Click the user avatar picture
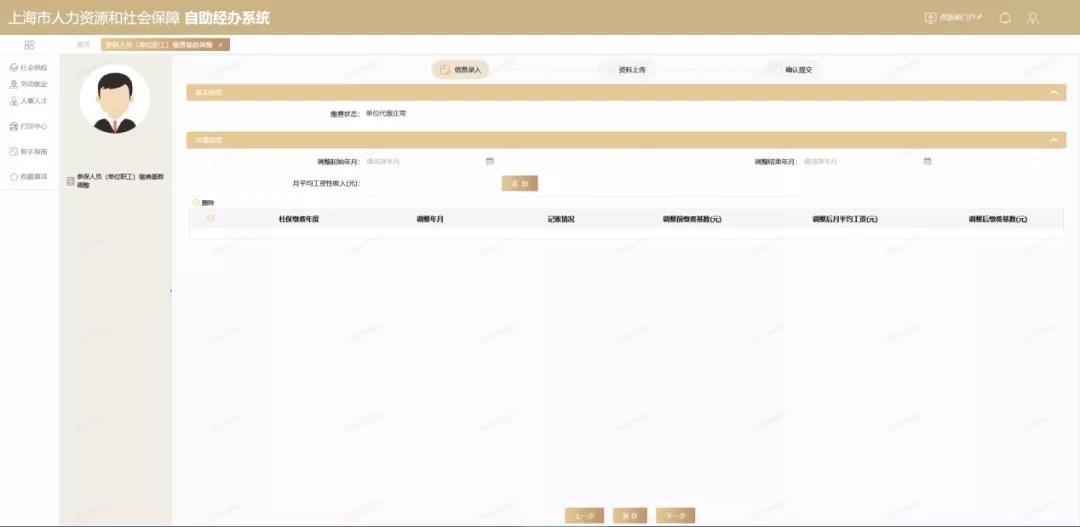 click(x=114, y=100)
